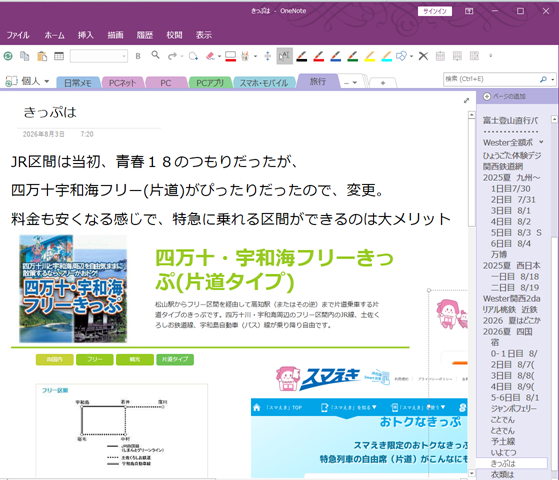Click the Redo arrow icon
The height and width of the screenshot is (480, 559).
pos(172,56)
